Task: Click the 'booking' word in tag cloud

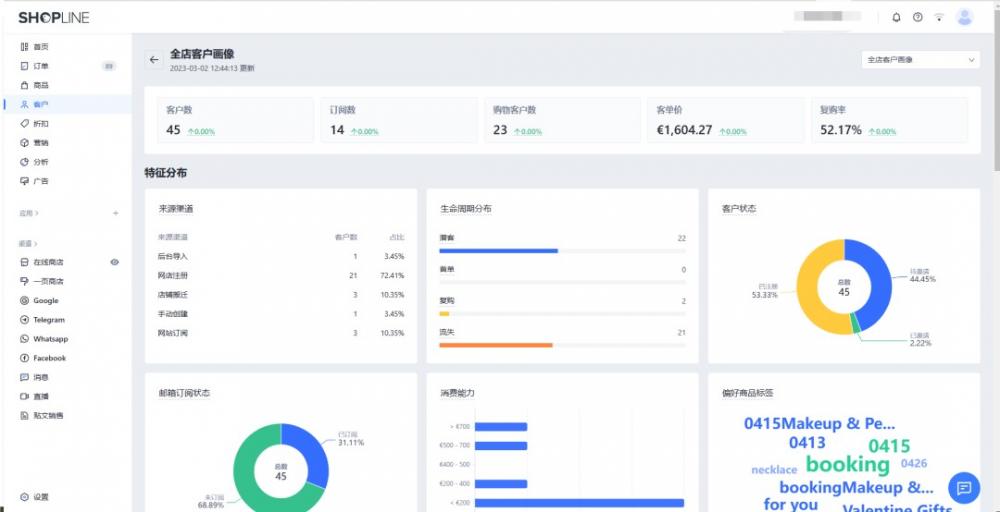Action: (x=847, y=464)
